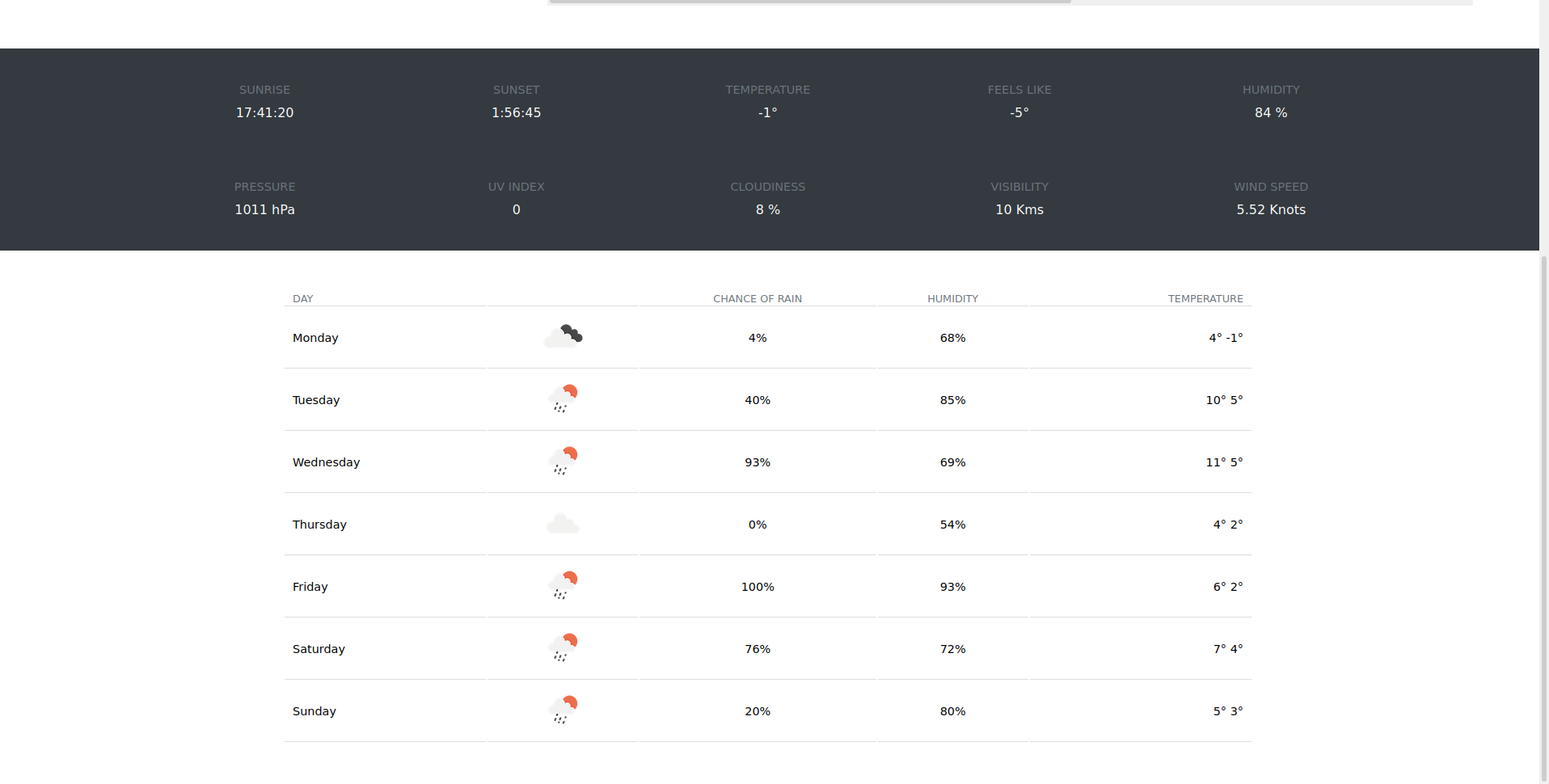Click Monday's 4° -1° temperature
Image resolution: width=1549 pixels, height=784 pixels.
1226,338
